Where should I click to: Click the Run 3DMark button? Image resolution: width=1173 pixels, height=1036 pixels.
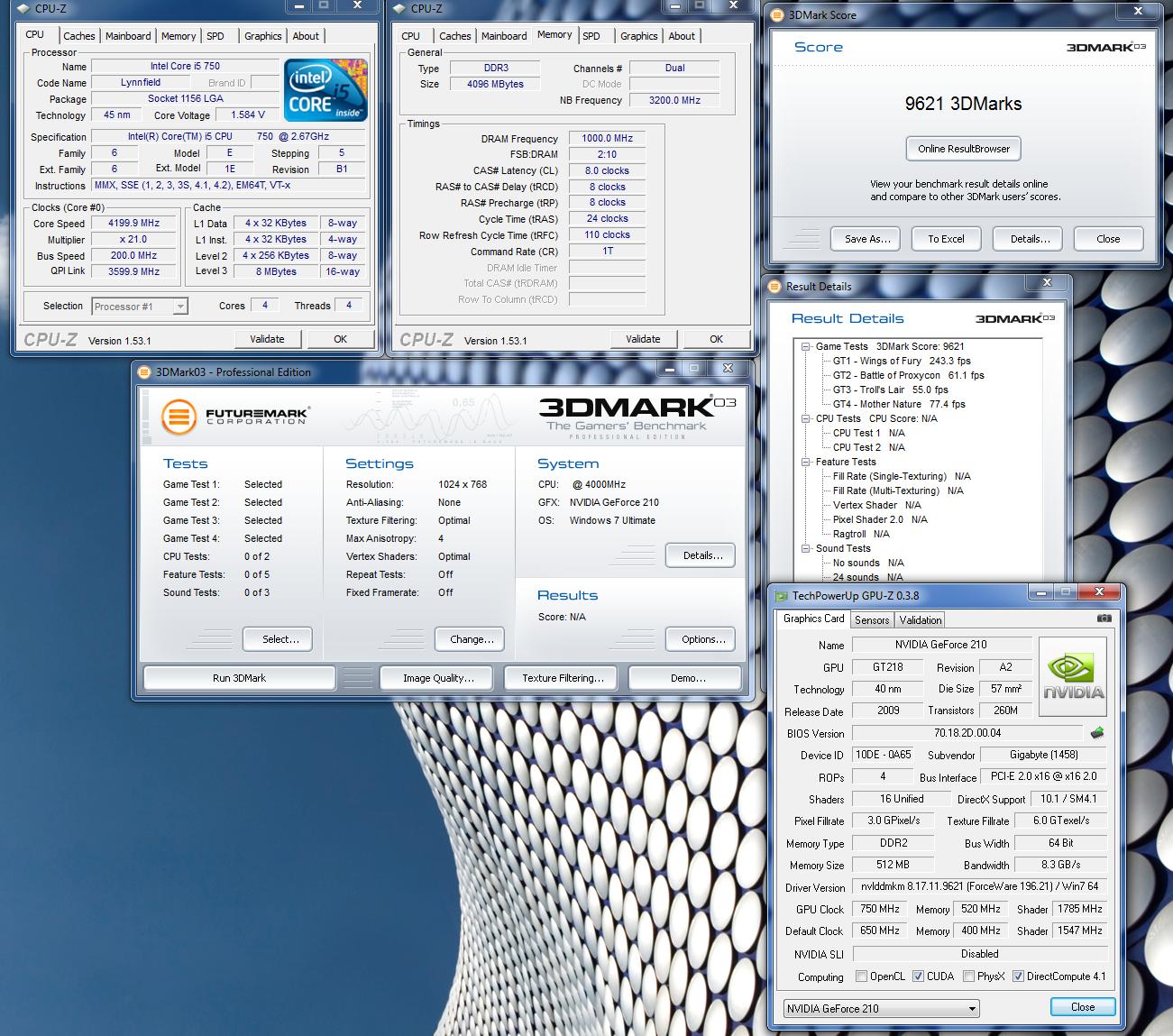coord(239,678)
